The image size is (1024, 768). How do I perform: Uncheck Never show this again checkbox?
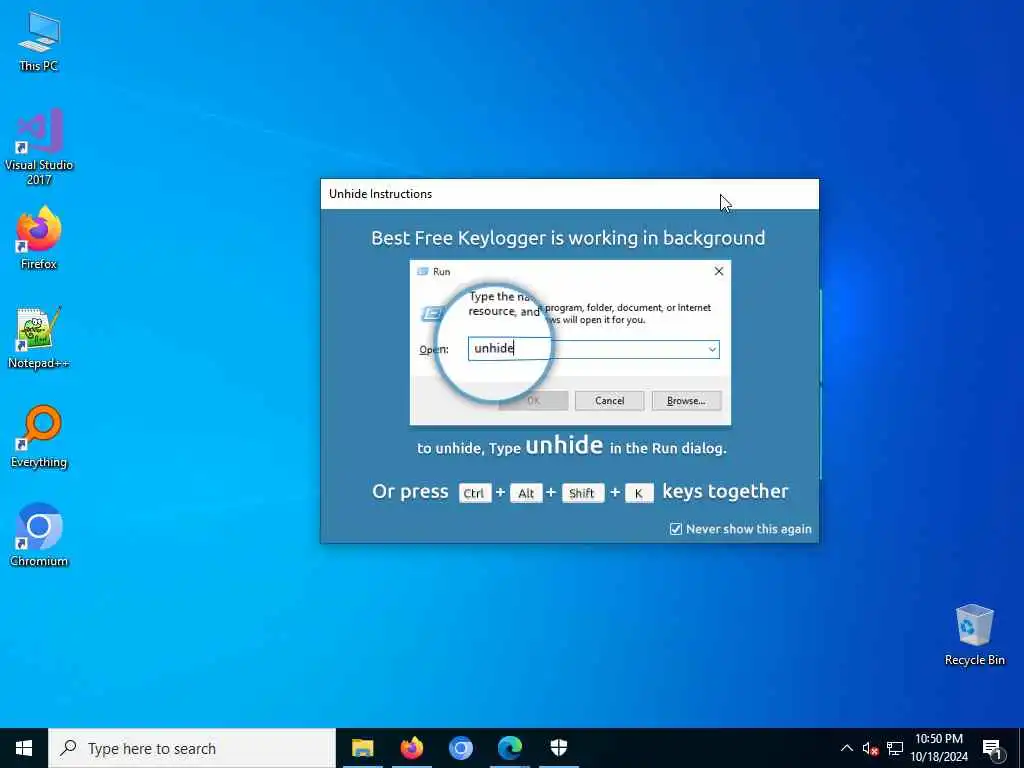(x=676, y=529)
